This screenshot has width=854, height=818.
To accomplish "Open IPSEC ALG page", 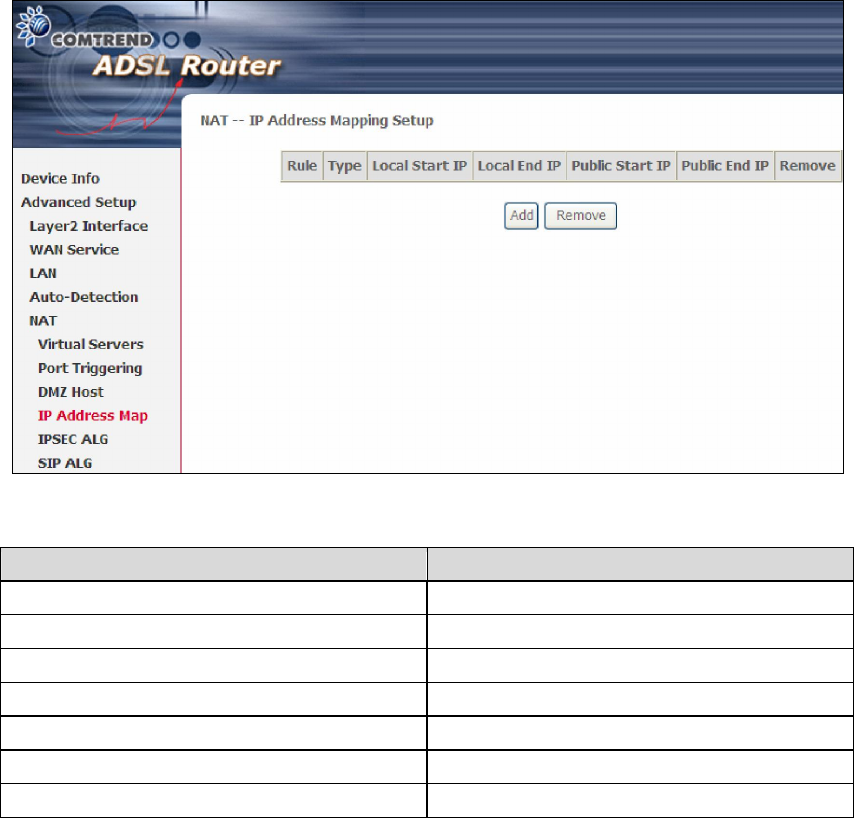I will pyautogui.click(x=73, y=439).
